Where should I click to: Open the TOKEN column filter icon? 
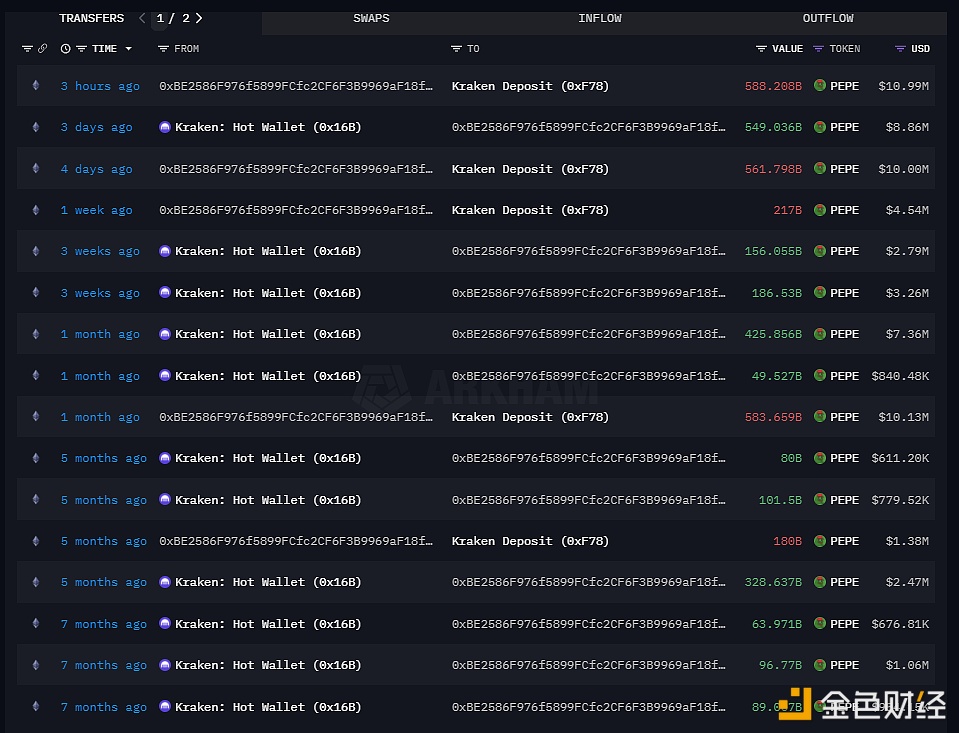click(x=818, y=49)
